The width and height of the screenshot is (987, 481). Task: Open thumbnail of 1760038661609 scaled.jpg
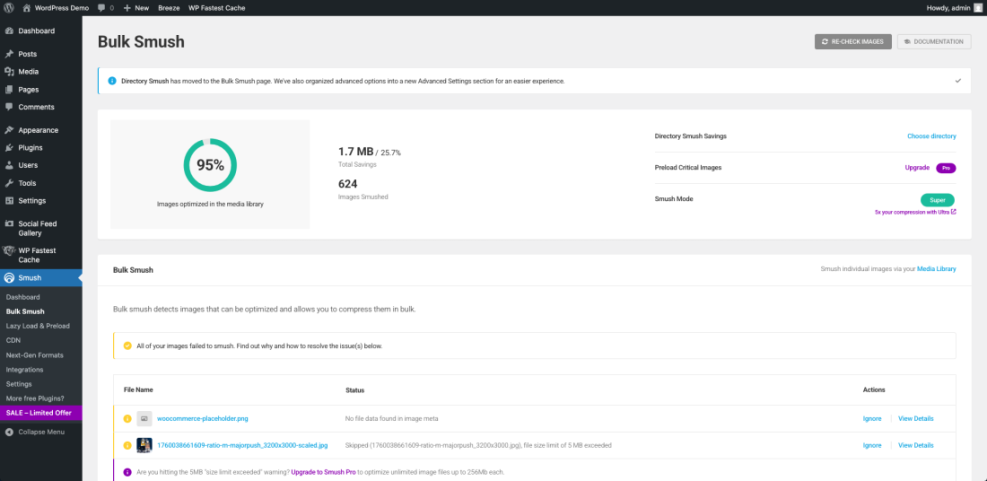click(145, 445)
